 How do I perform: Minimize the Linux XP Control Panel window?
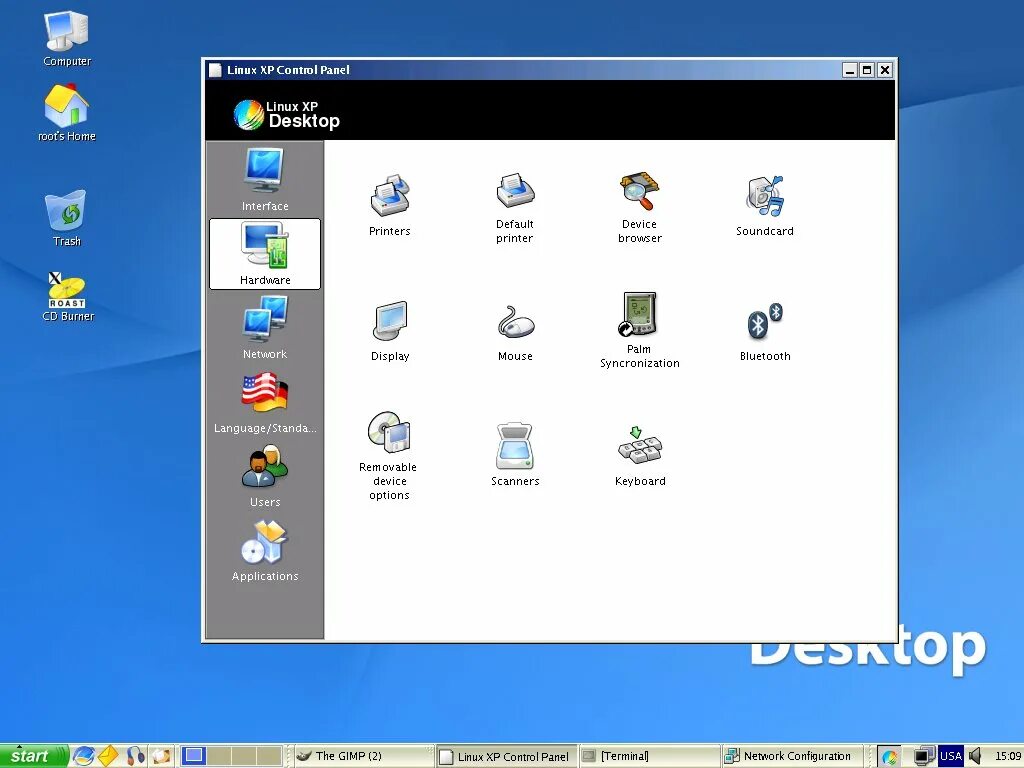click(x=850, y=70)
